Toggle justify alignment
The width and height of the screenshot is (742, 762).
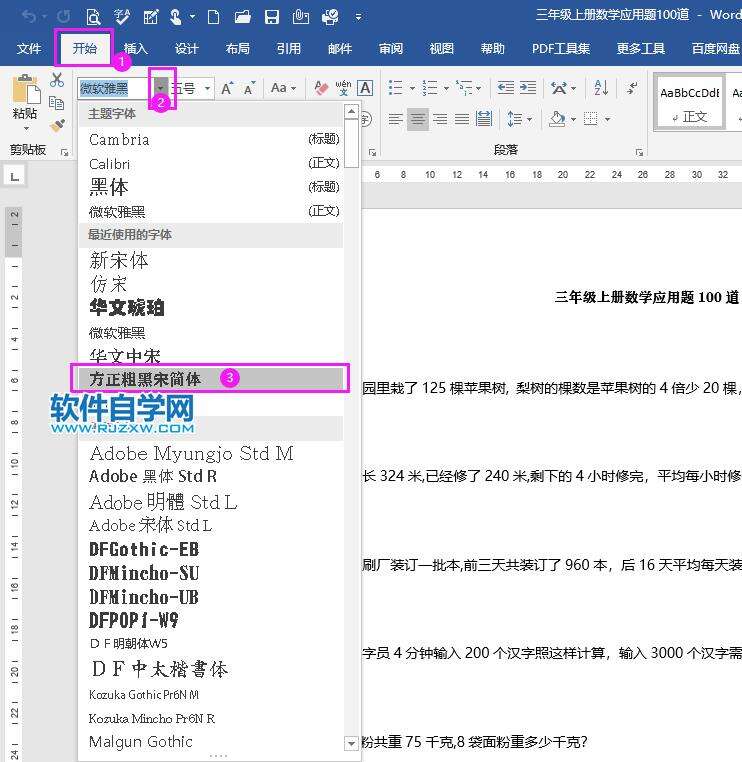pos(462,119)
